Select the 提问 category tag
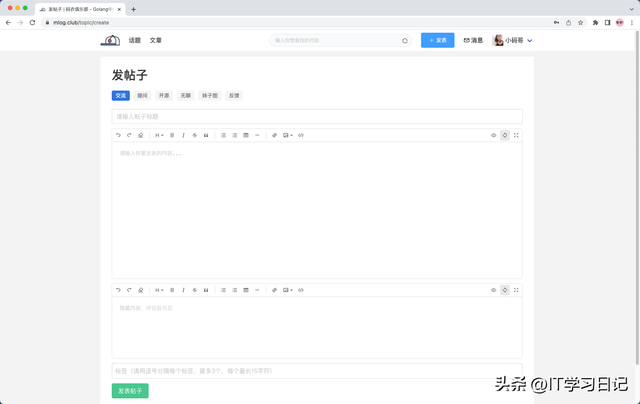Image resolution: width=640 pixels, height=404 pixels. coord(142,95)
